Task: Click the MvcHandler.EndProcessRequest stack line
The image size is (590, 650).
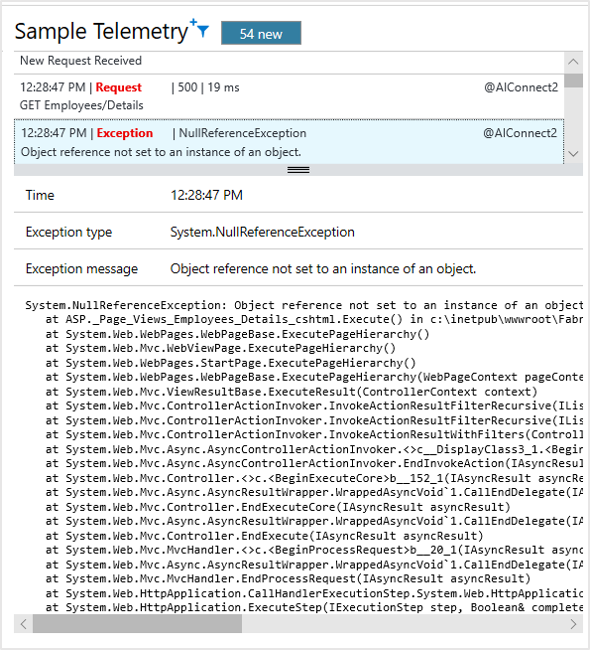Action: 288,579
